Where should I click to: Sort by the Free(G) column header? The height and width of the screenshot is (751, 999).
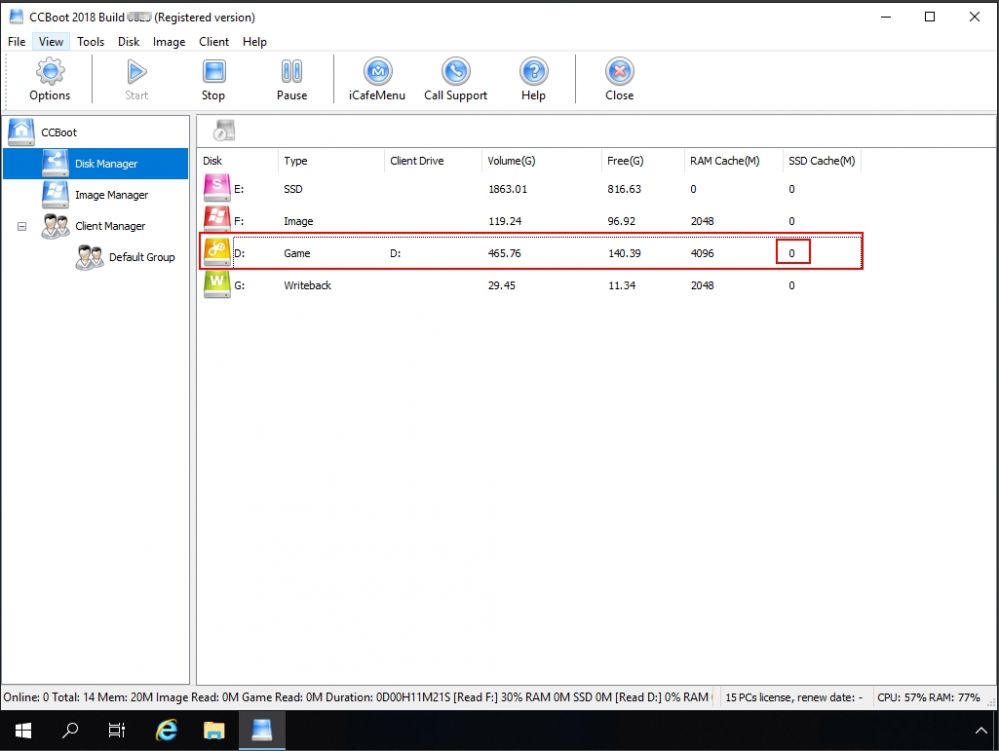[x=643, y=161]
